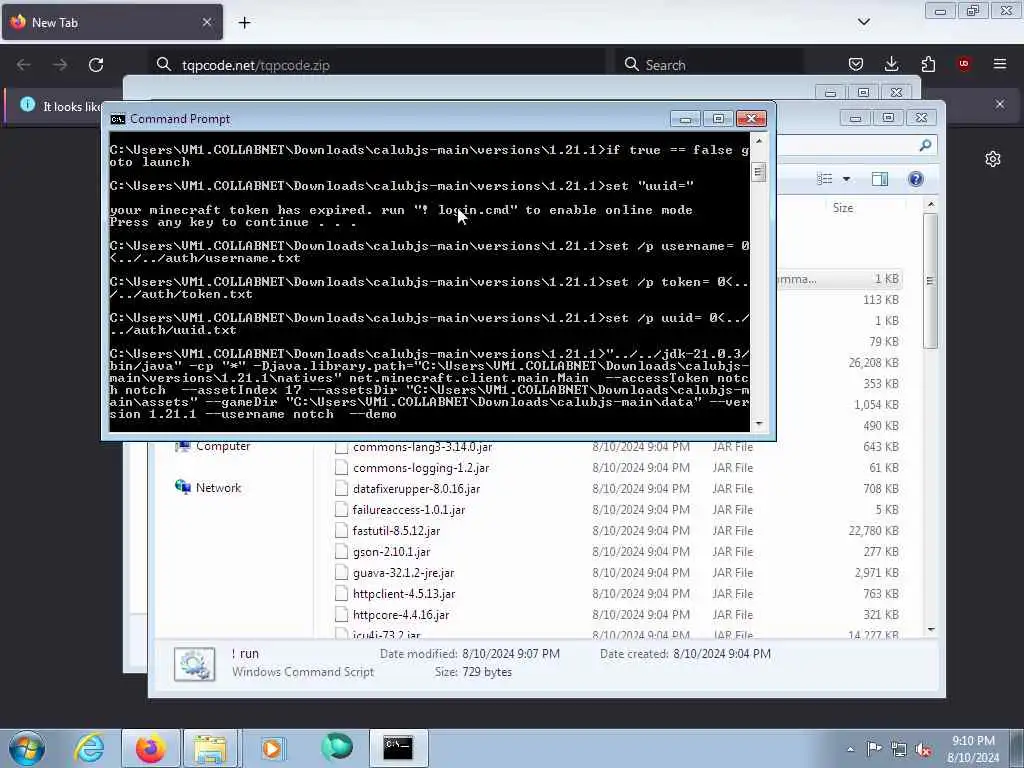This screenshot has width=1024, height=768.
Task: Sort by Size column header
Action: [843, 208]
